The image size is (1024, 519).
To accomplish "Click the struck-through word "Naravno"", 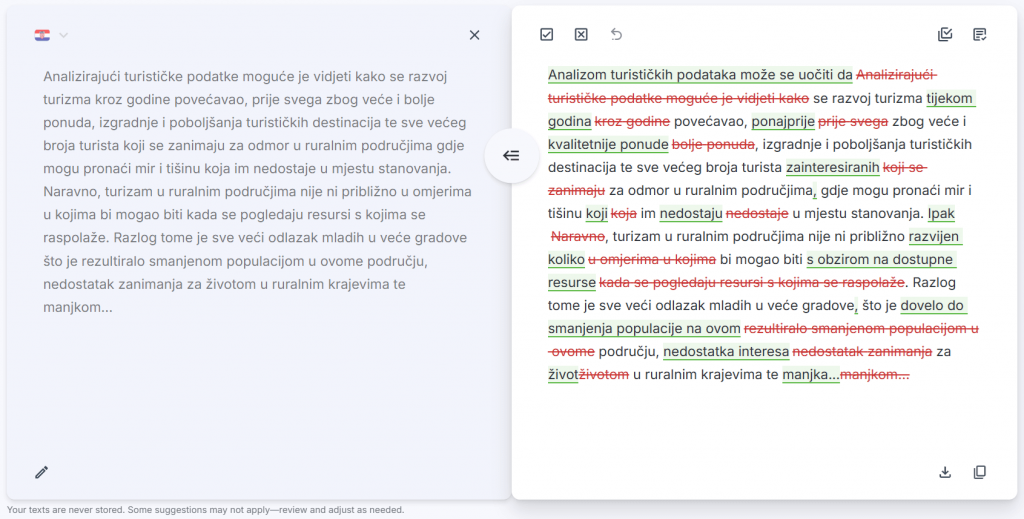I will pos(579,236).
